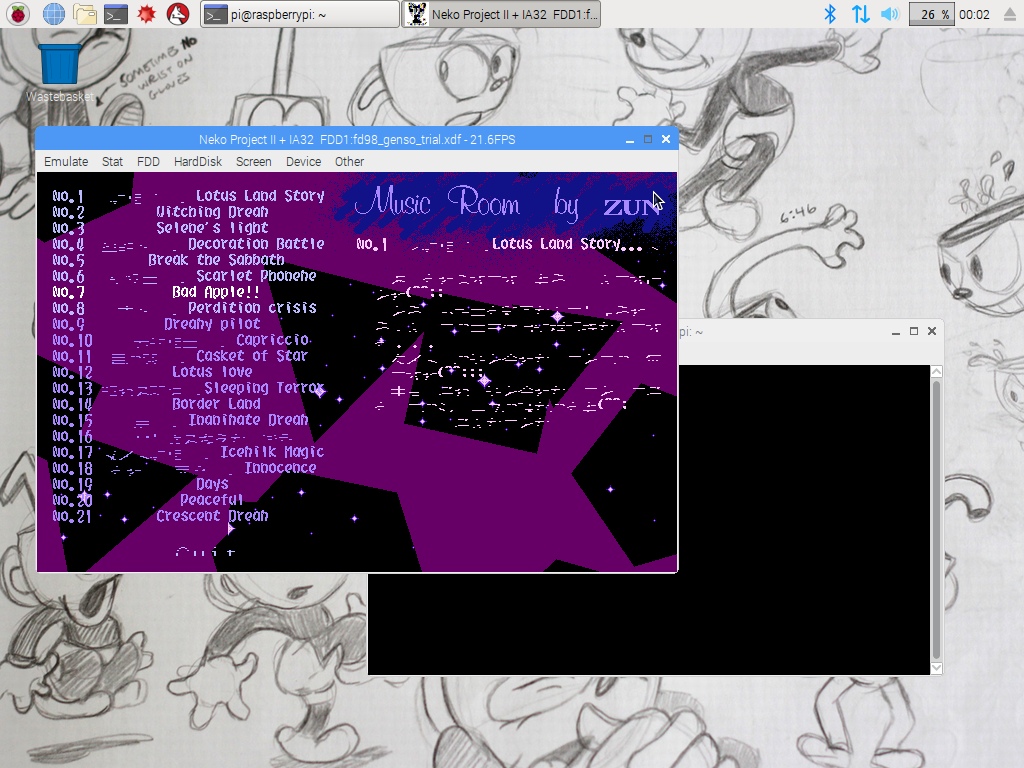This screenshot has width=1024, height=768.
Task: Open the Raspberry Pi main menu
Action: pyautogui.click(x=18, y=14)
